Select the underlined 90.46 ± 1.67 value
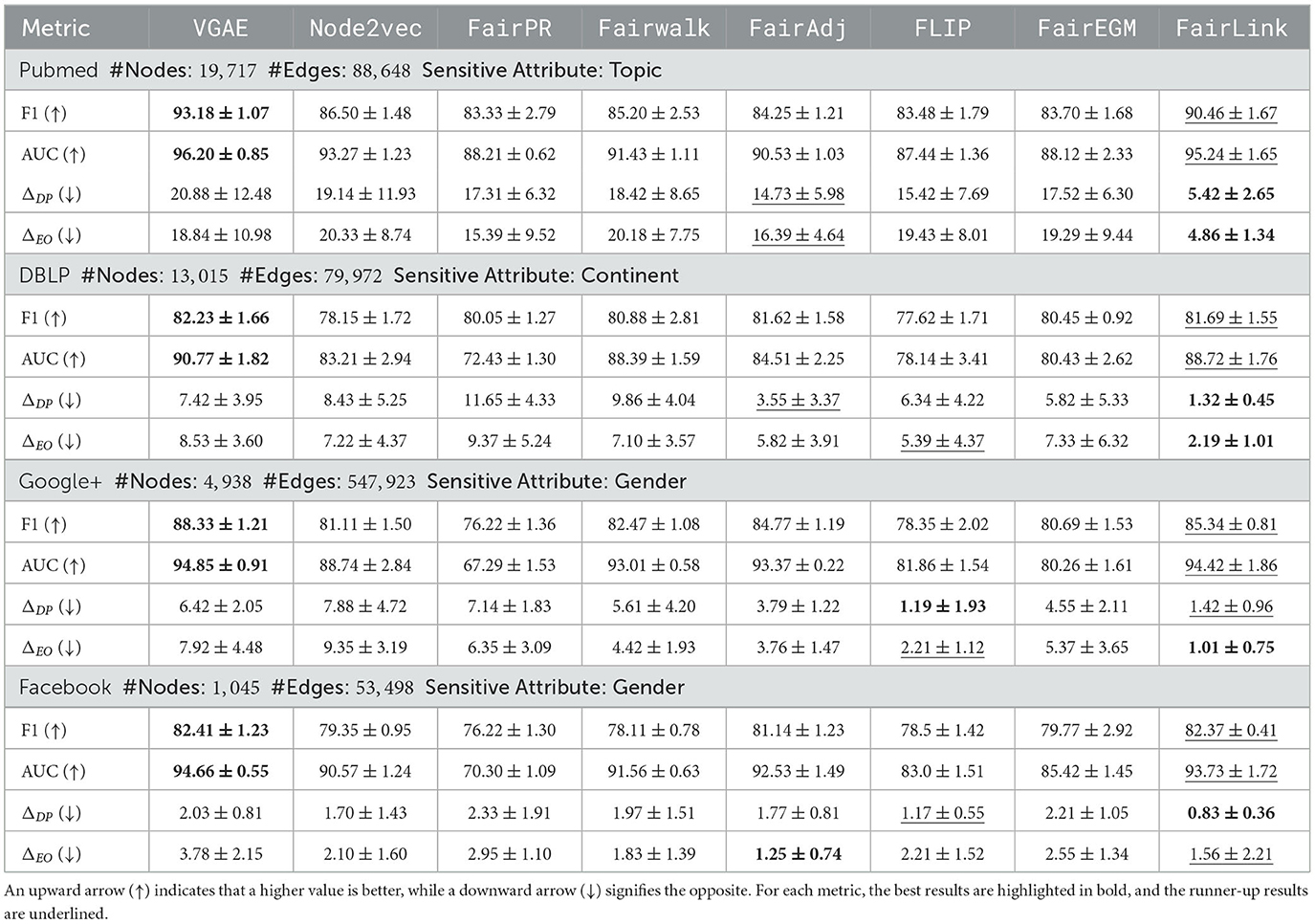1315x924 pixels. click(1231, 113)
